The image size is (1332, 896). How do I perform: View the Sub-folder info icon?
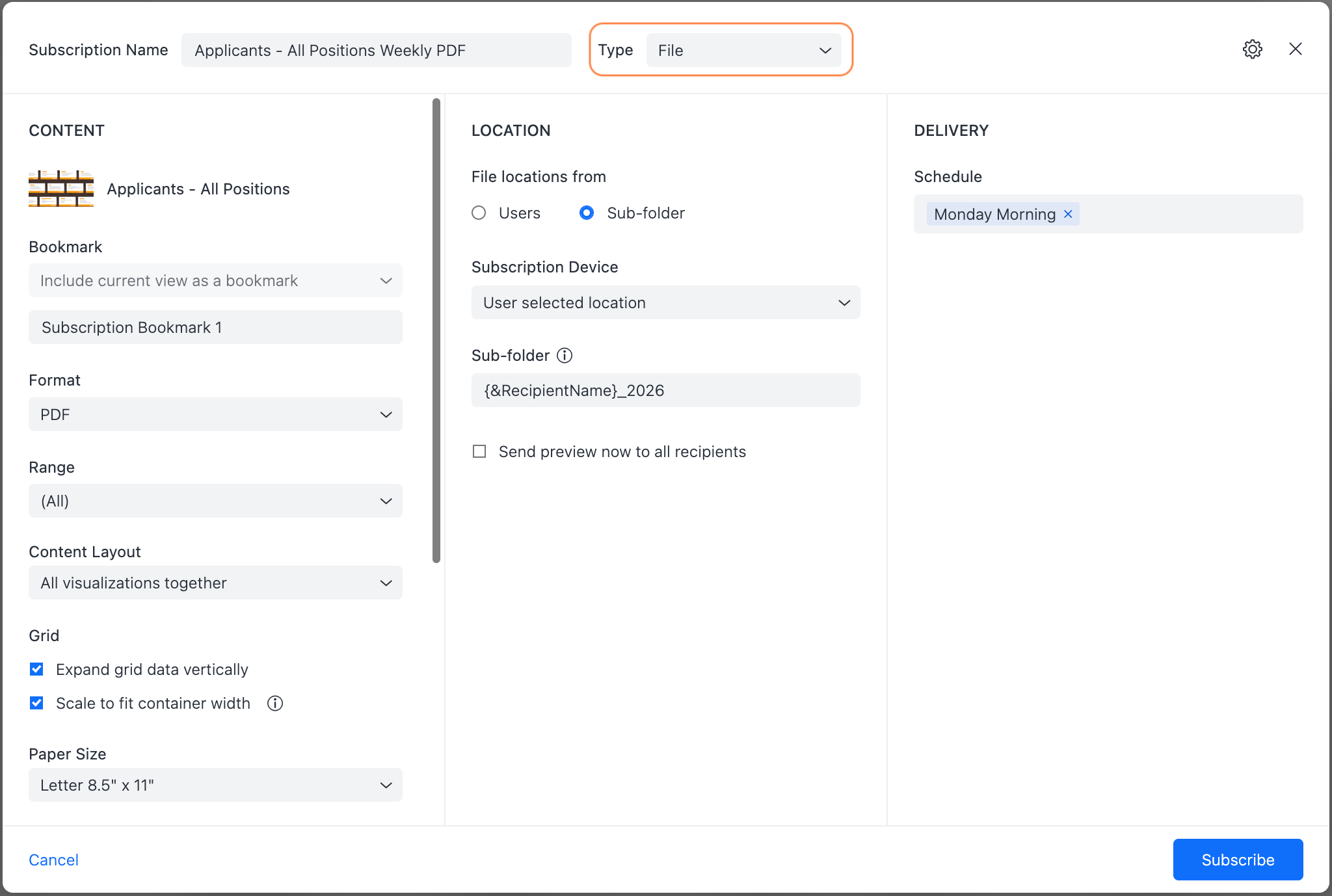point(565,355)
